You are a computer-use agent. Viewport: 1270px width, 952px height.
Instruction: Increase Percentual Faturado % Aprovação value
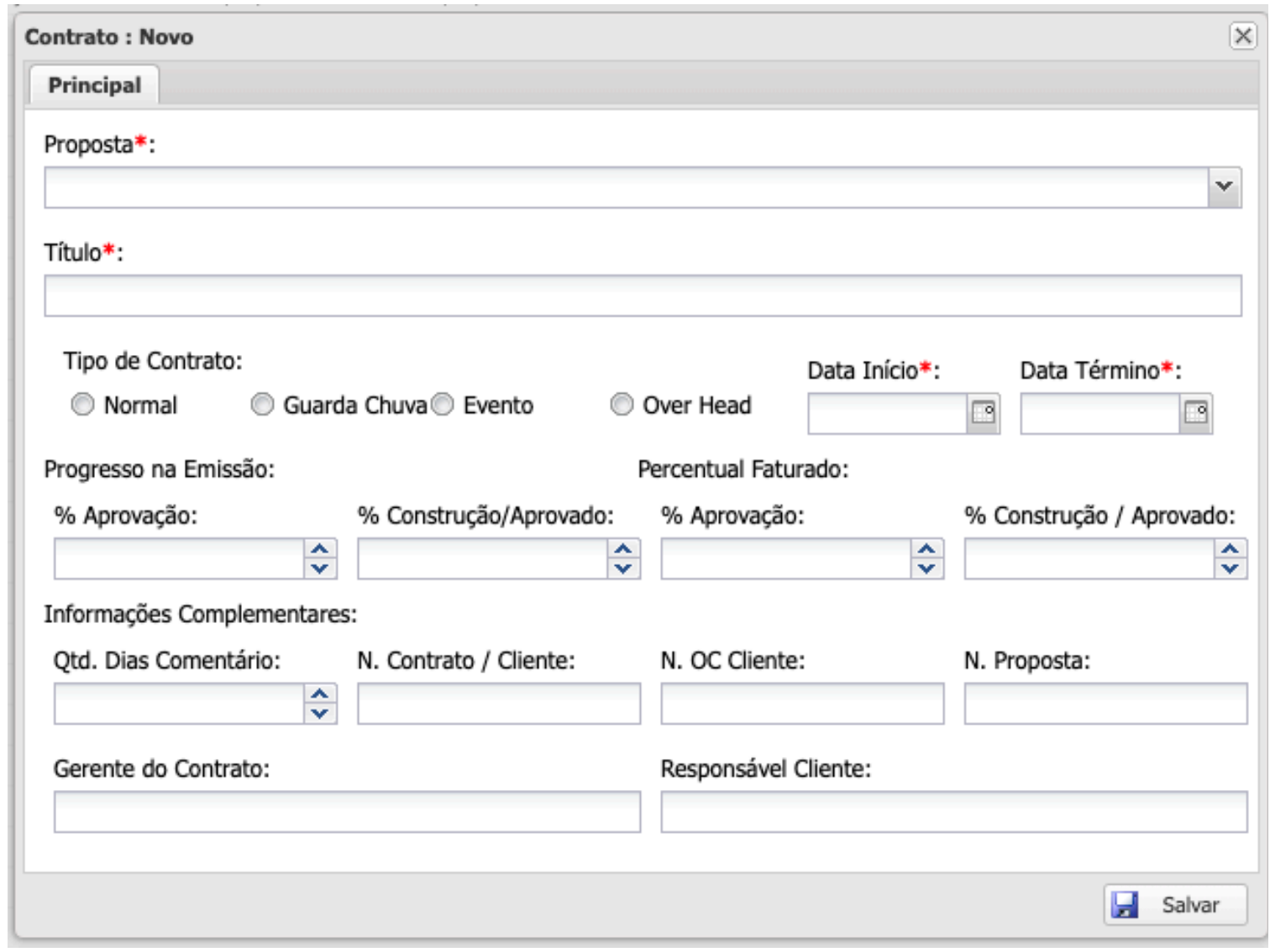pos(926,550)
